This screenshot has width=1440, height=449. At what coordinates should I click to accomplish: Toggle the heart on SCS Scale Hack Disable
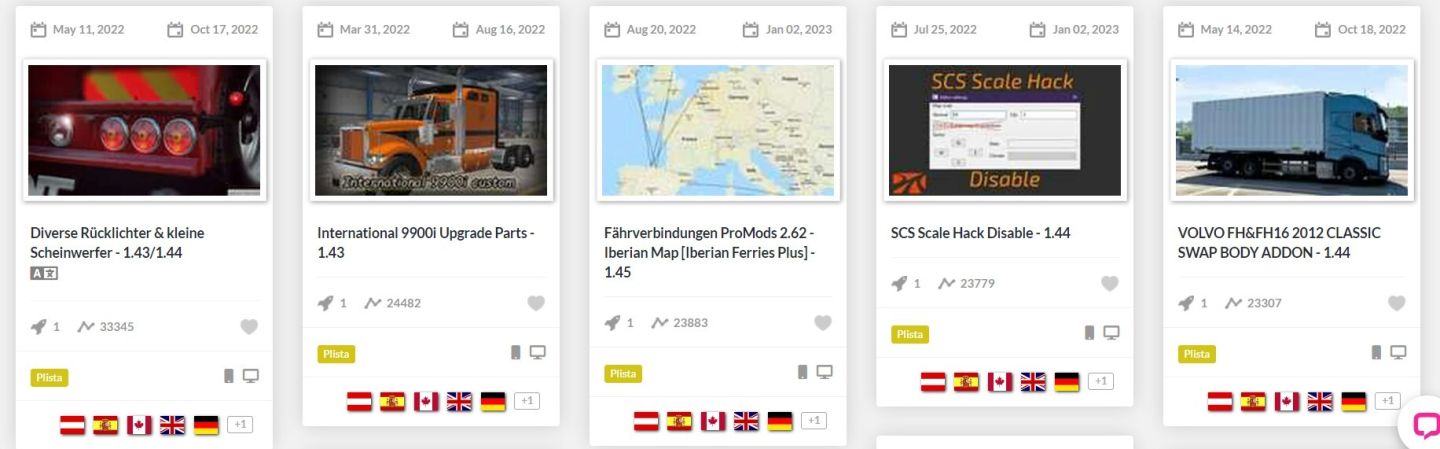click(x=1110, y=283)
